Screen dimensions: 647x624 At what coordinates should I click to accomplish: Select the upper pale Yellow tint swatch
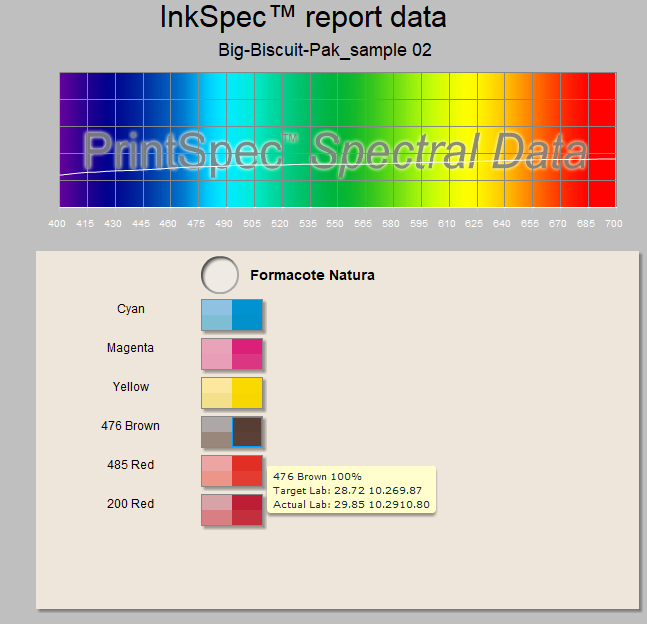point(217,385)
